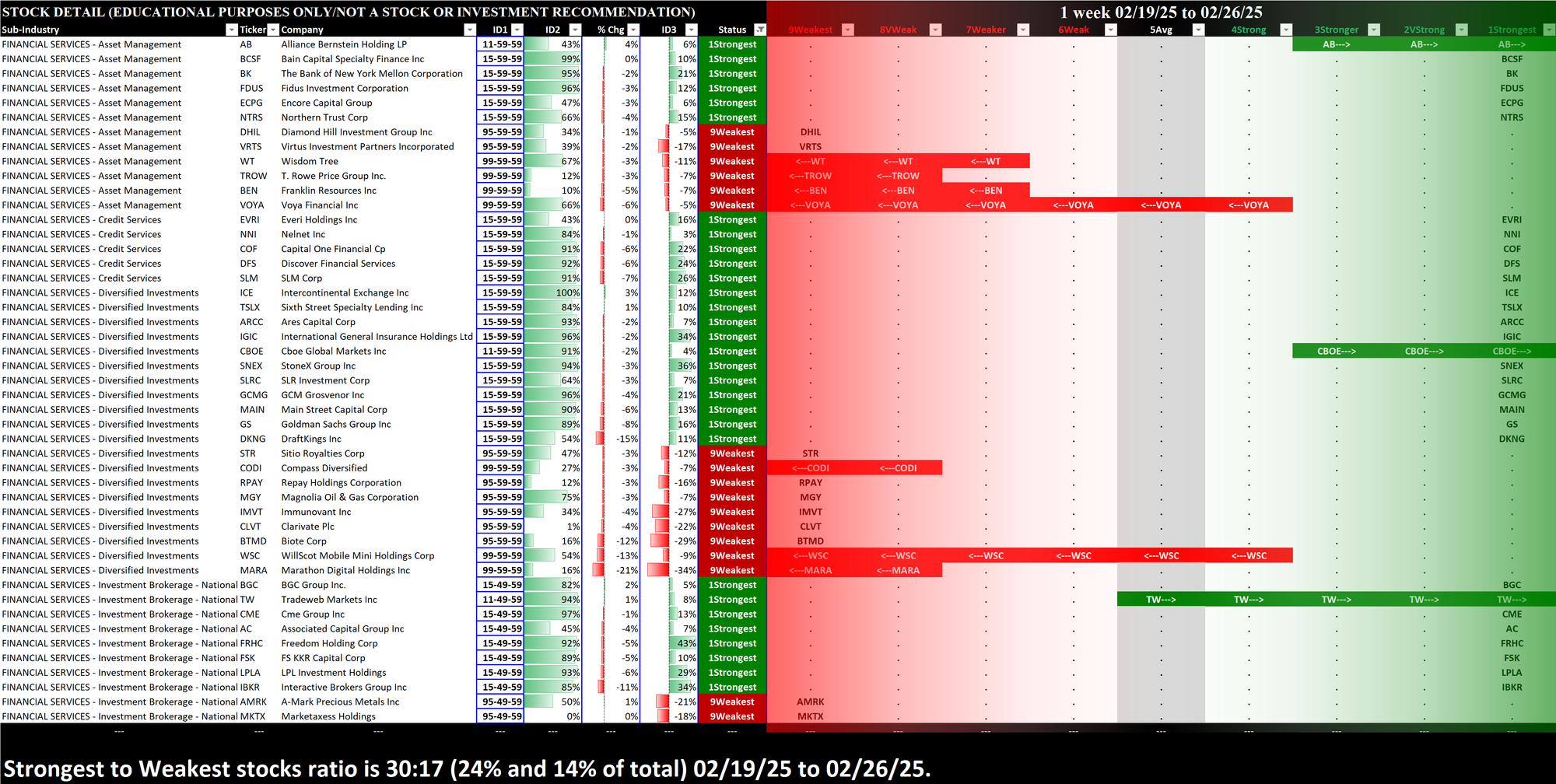The width and height of the screenshot is (1556, 784).
Task: Select the '-15%' % Chg cell for DraftKings
Action: tap(612, 439)
